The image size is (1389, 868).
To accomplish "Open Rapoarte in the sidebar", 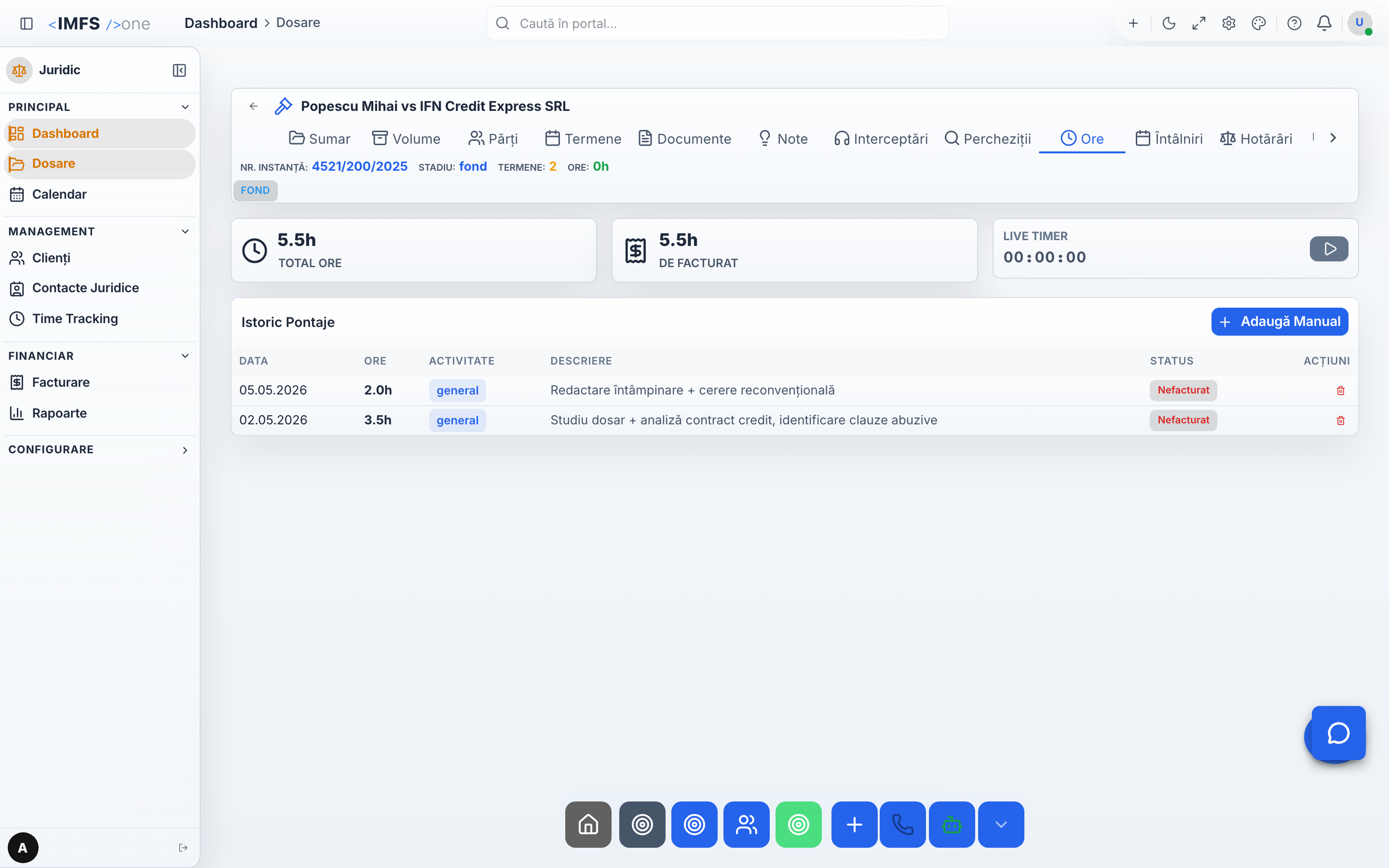I will pos(100,413).
